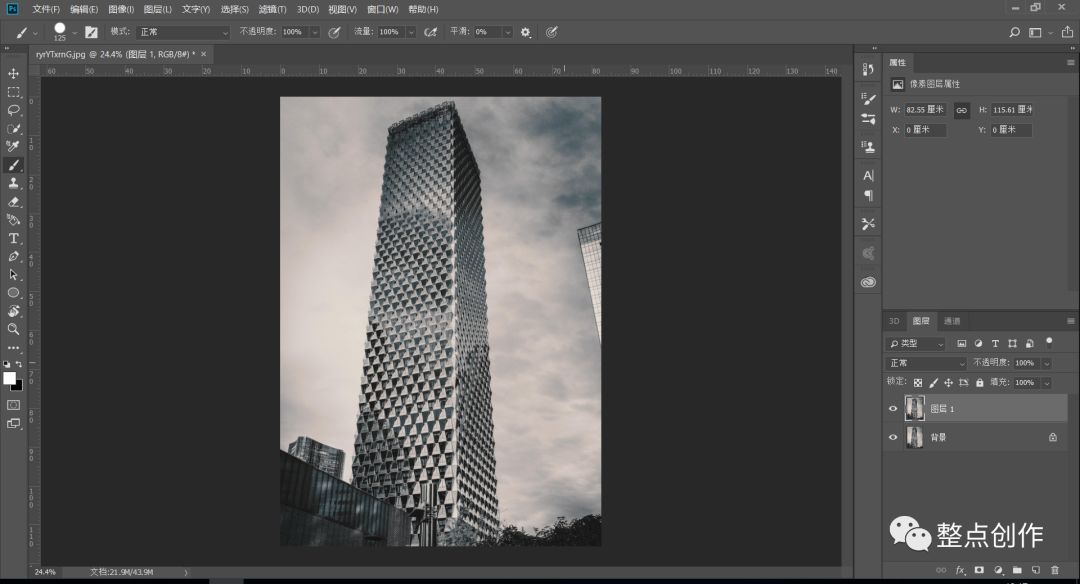Toggle pressure for opacity icon

[334, 32]
